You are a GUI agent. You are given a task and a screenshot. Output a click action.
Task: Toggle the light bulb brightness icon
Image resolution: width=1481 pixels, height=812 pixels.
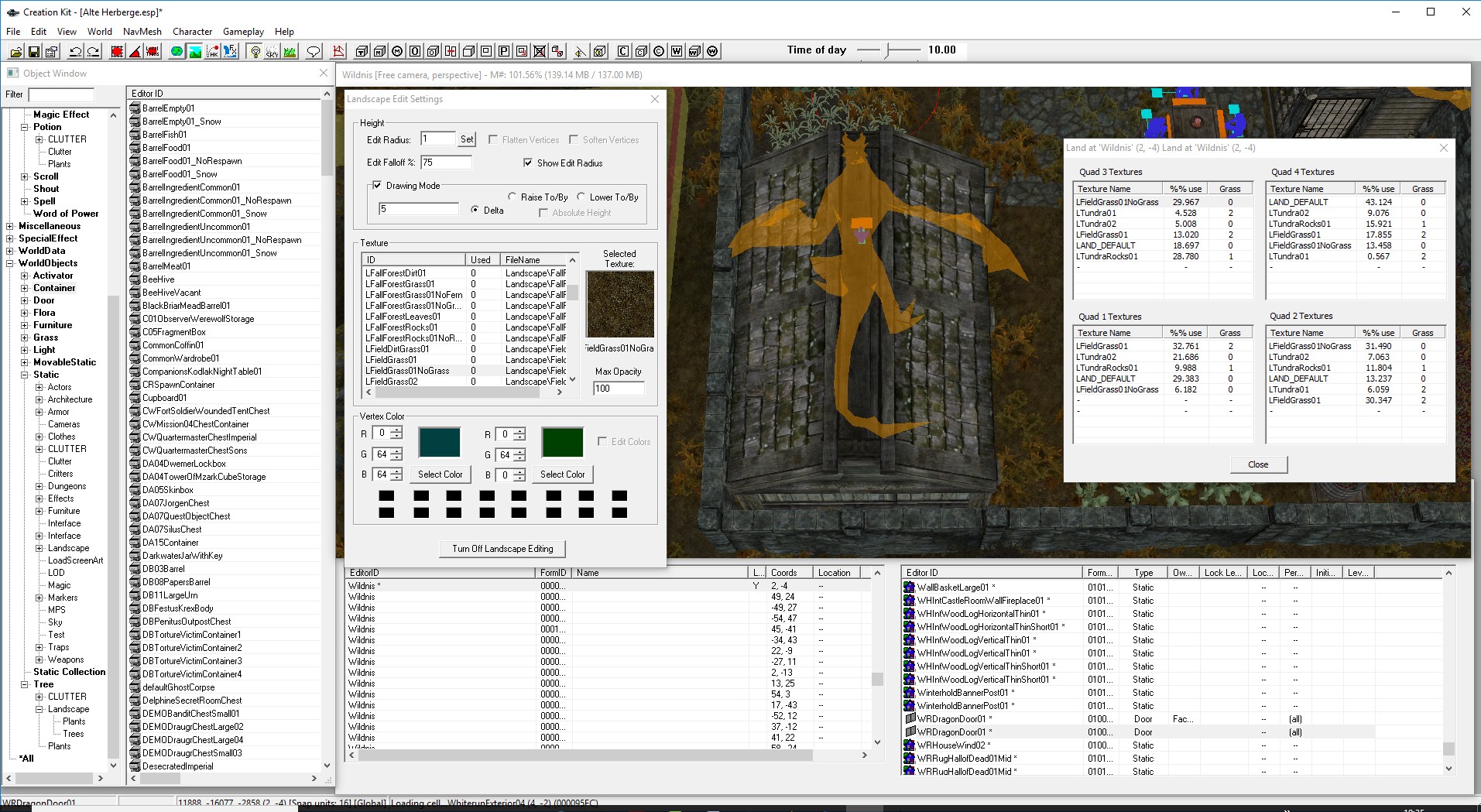pyautogui.click(x=255, y=52)
